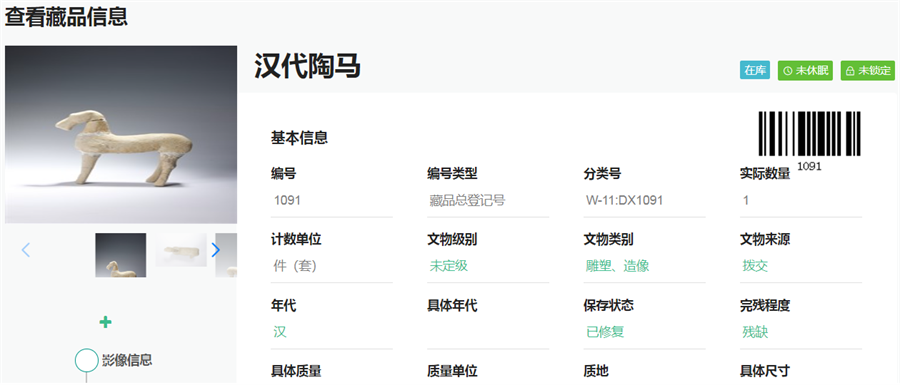Click the 具体质量 label
Screen dimensions: 900x385
point(296,372)
